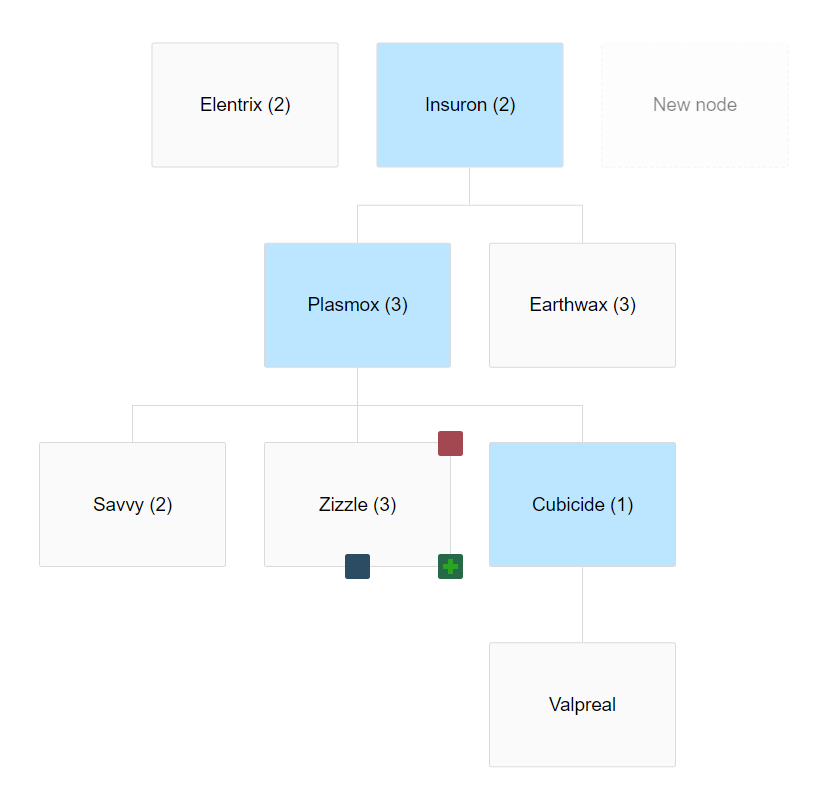Screen dimensions: 828x806
Task: Click the vertical connector beneath Plasmox
Action: (357, 386)
